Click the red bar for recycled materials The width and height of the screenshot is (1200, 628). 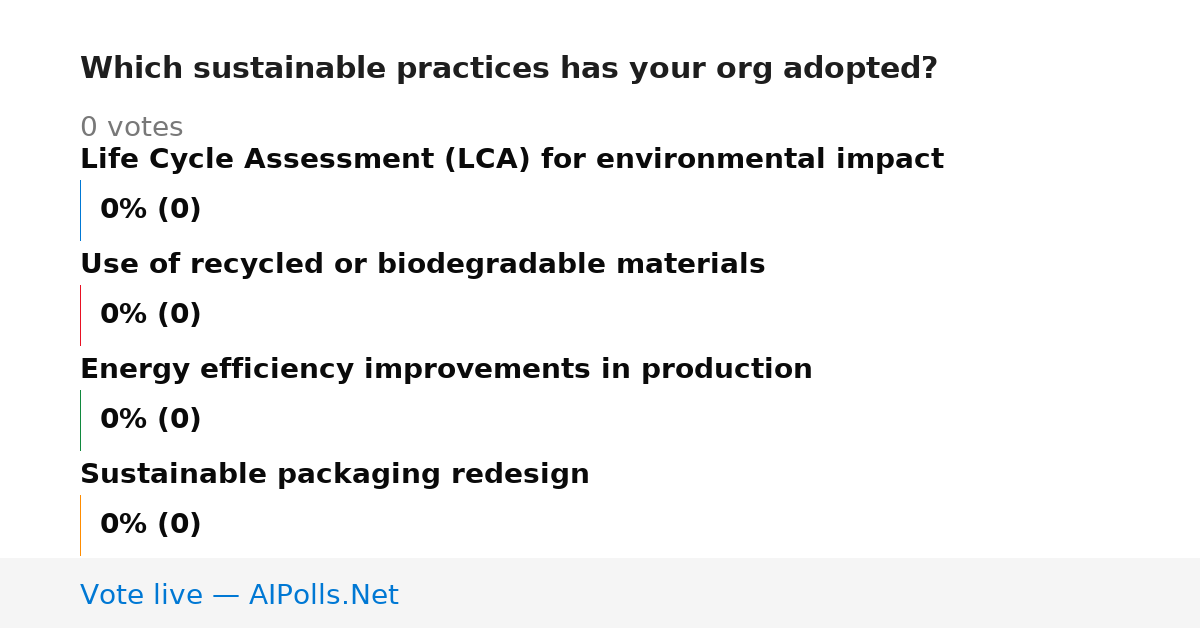(80, 315)
